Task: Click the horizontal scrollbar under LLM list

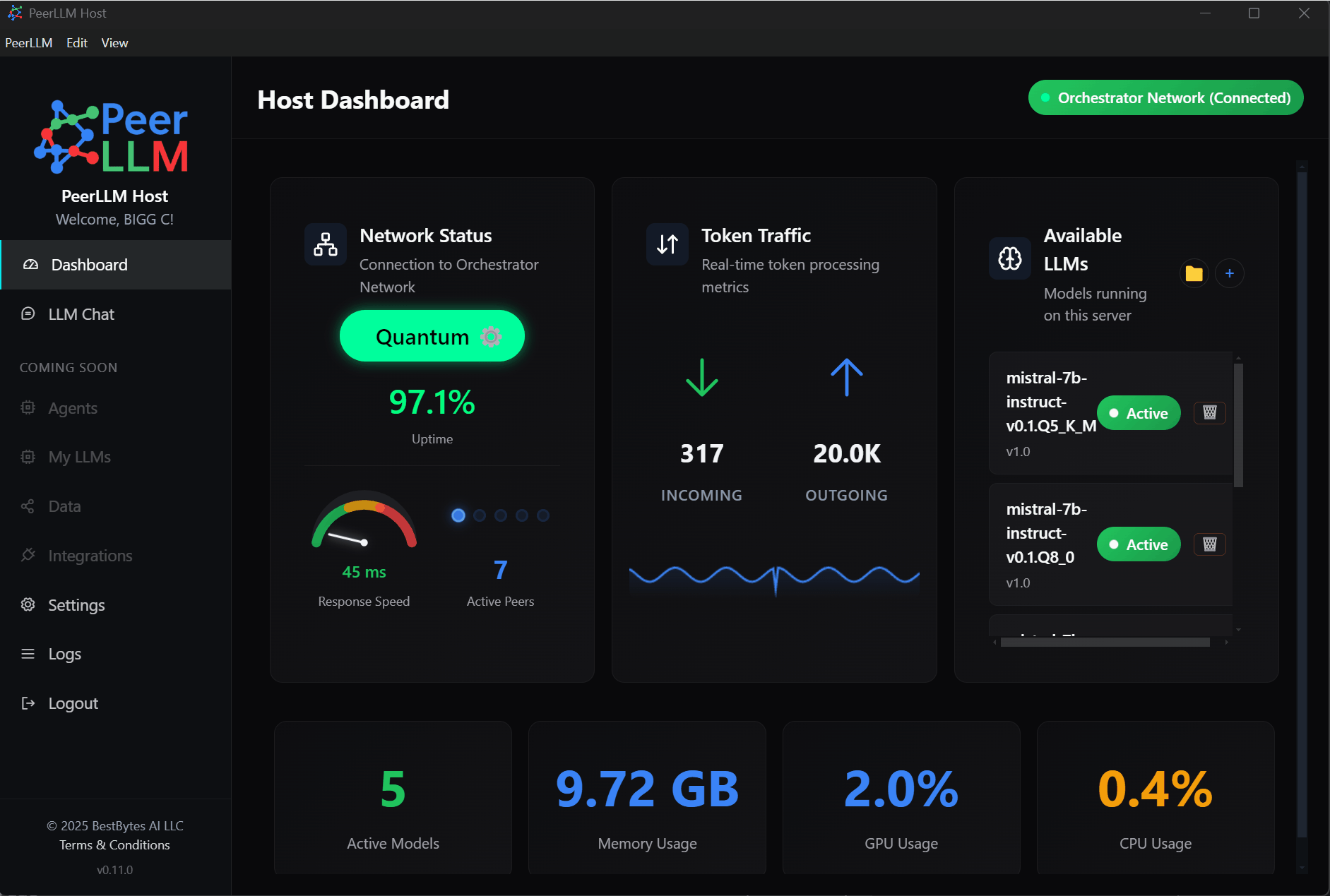Action: [x=1105, y=642]
